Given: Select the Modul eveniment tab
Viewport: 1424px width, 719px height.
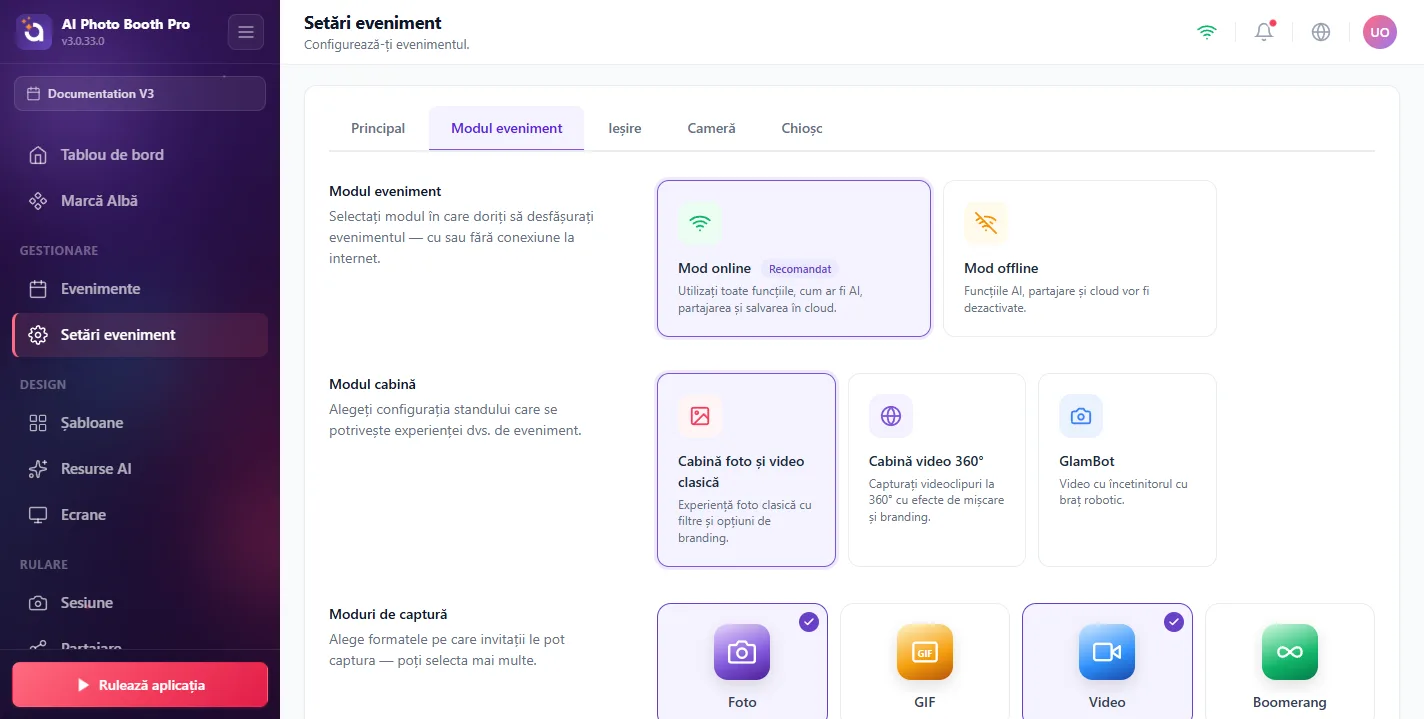Looking at the screenshot, I should pos(507,128).
